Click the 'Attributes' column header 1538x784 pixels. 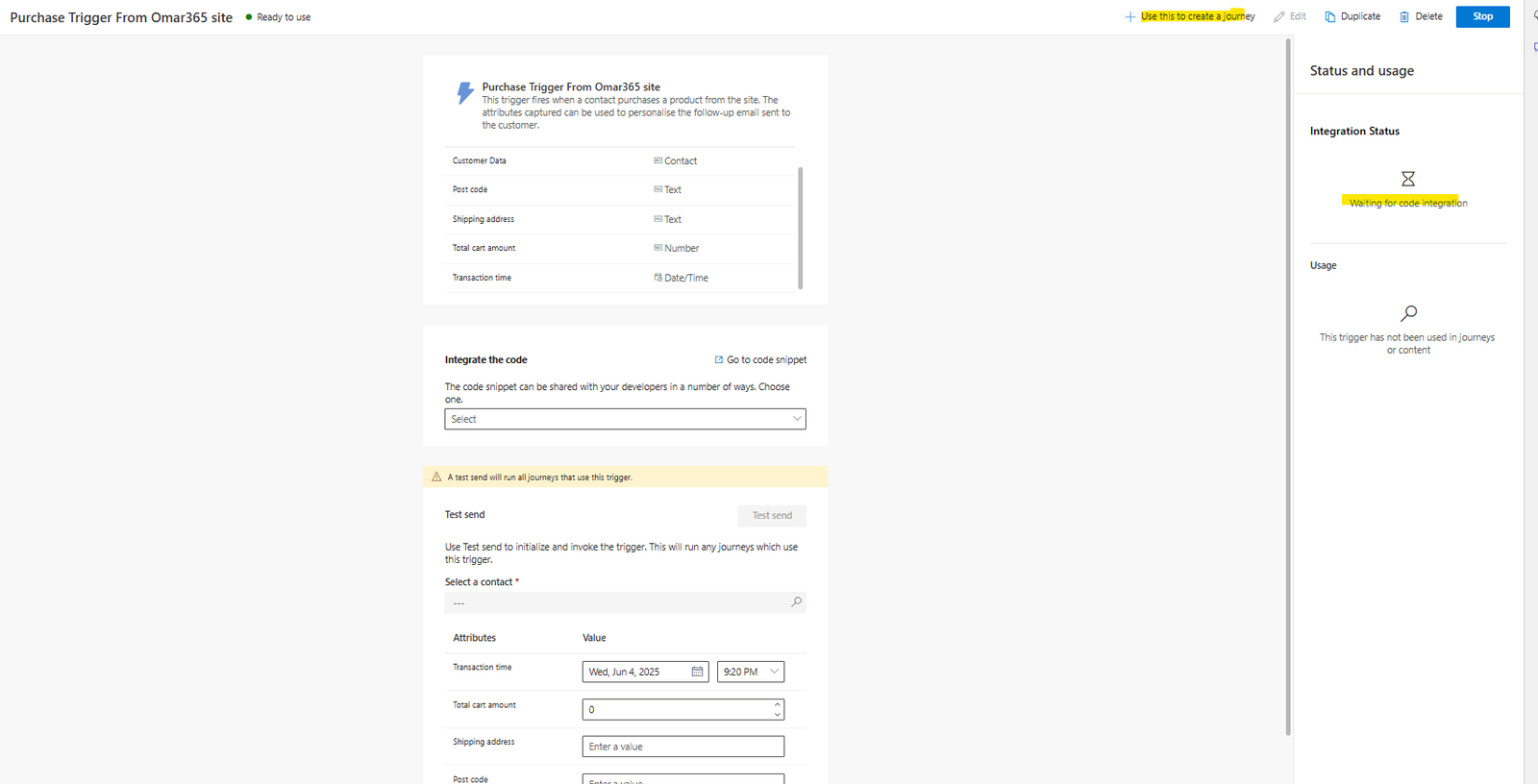point(475,638)
